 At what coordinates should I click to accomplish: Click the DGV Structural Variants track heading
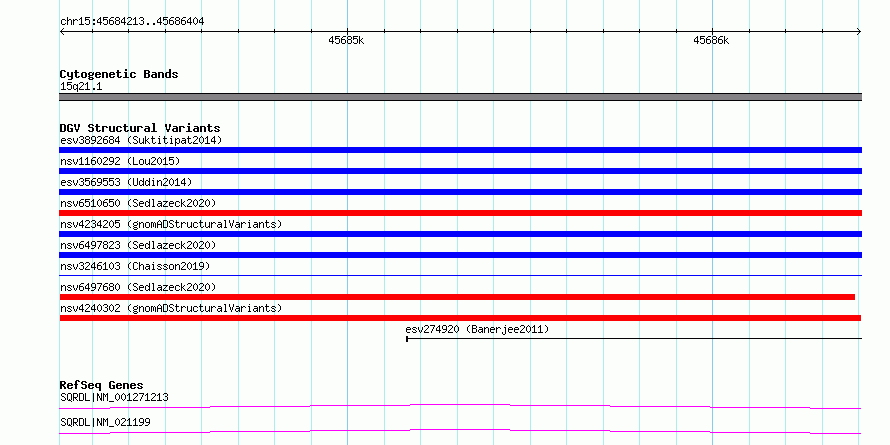pyautogui.click(x=140, y=128)
